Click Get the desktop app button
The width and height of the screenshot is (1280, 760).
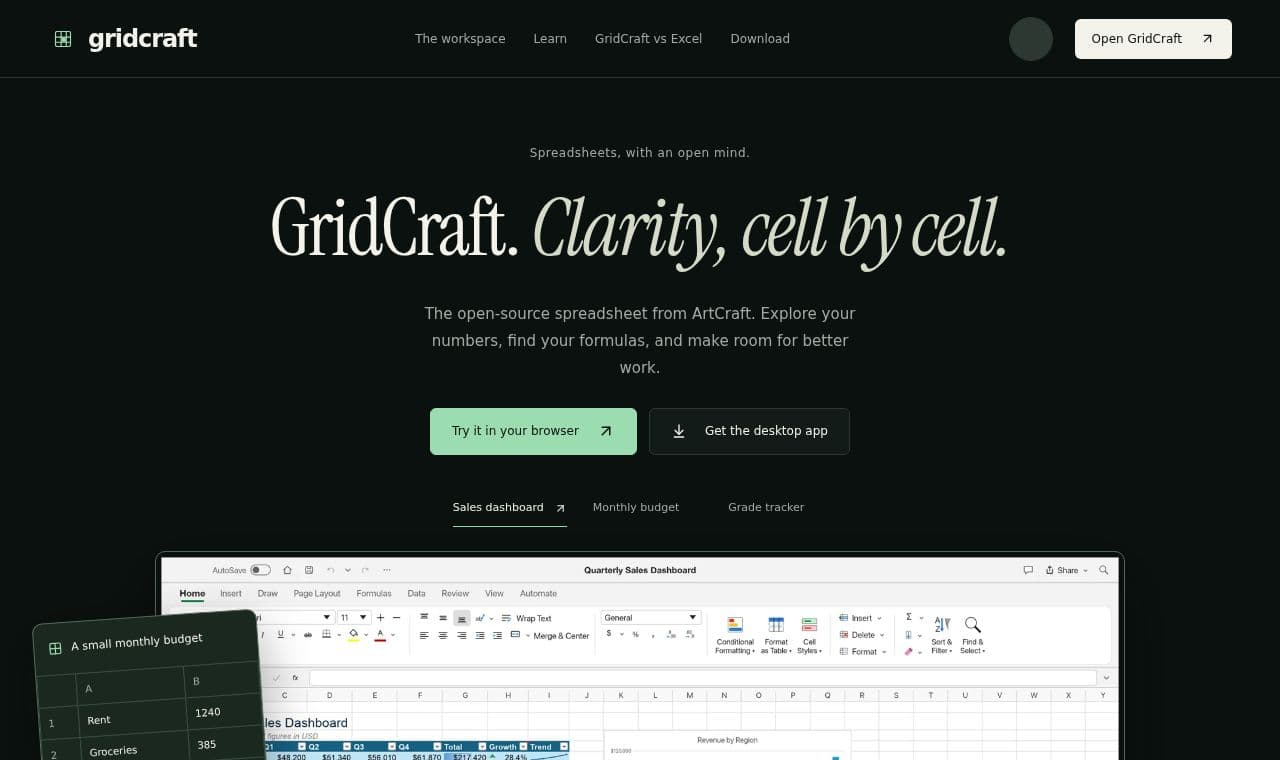click(x=749, y=431)
